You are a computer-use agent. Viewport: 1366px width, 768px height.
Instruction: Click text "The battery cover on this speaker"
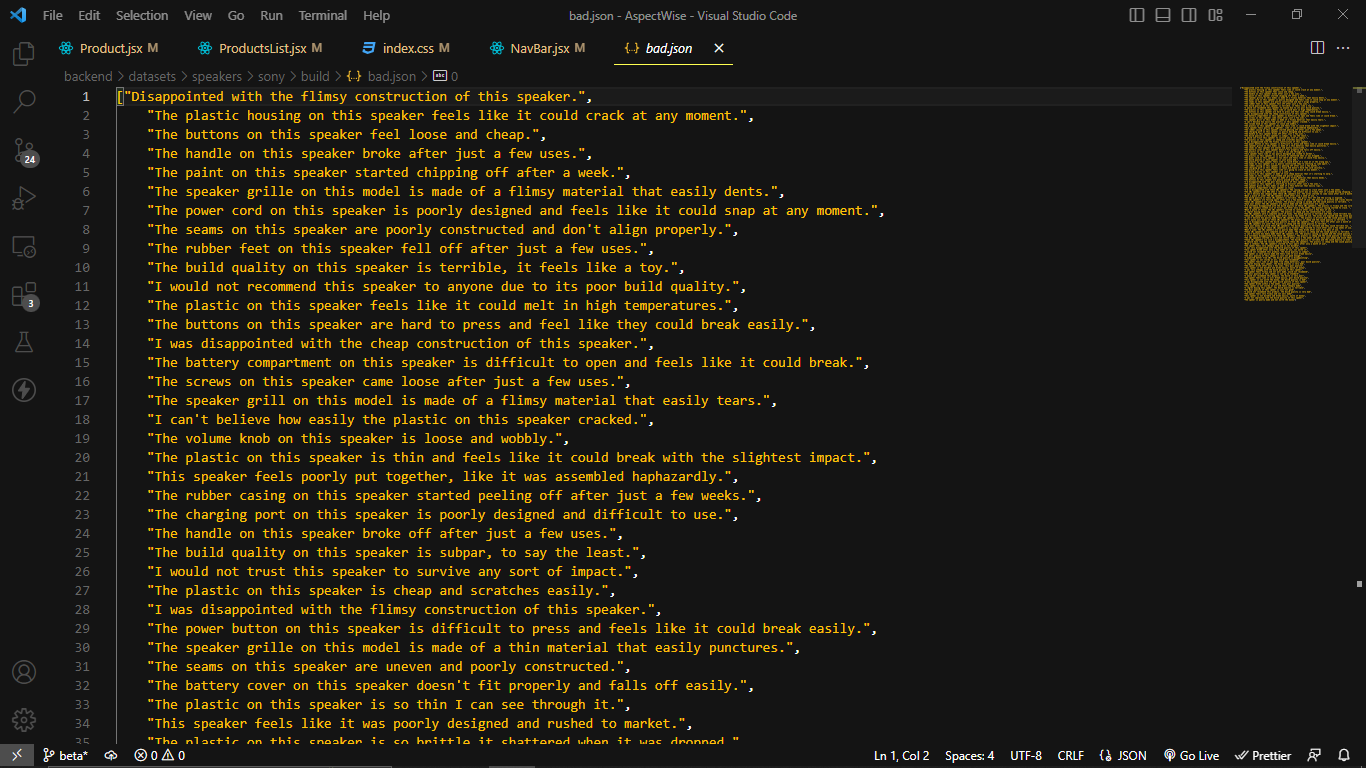click(282, 686)
